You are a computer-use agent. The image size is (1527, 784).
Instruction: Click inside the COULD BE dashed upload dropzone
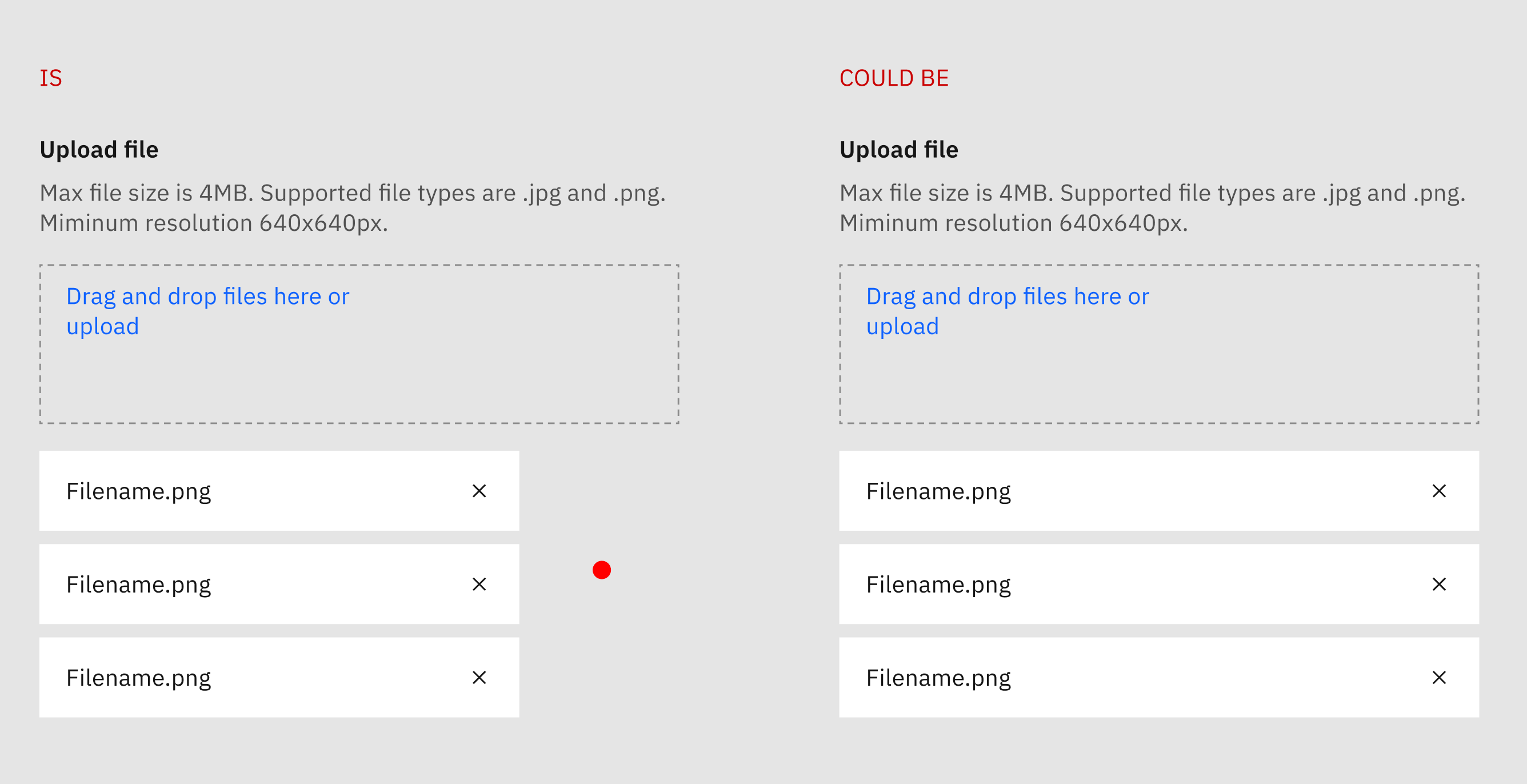(x=1156, y=385)
